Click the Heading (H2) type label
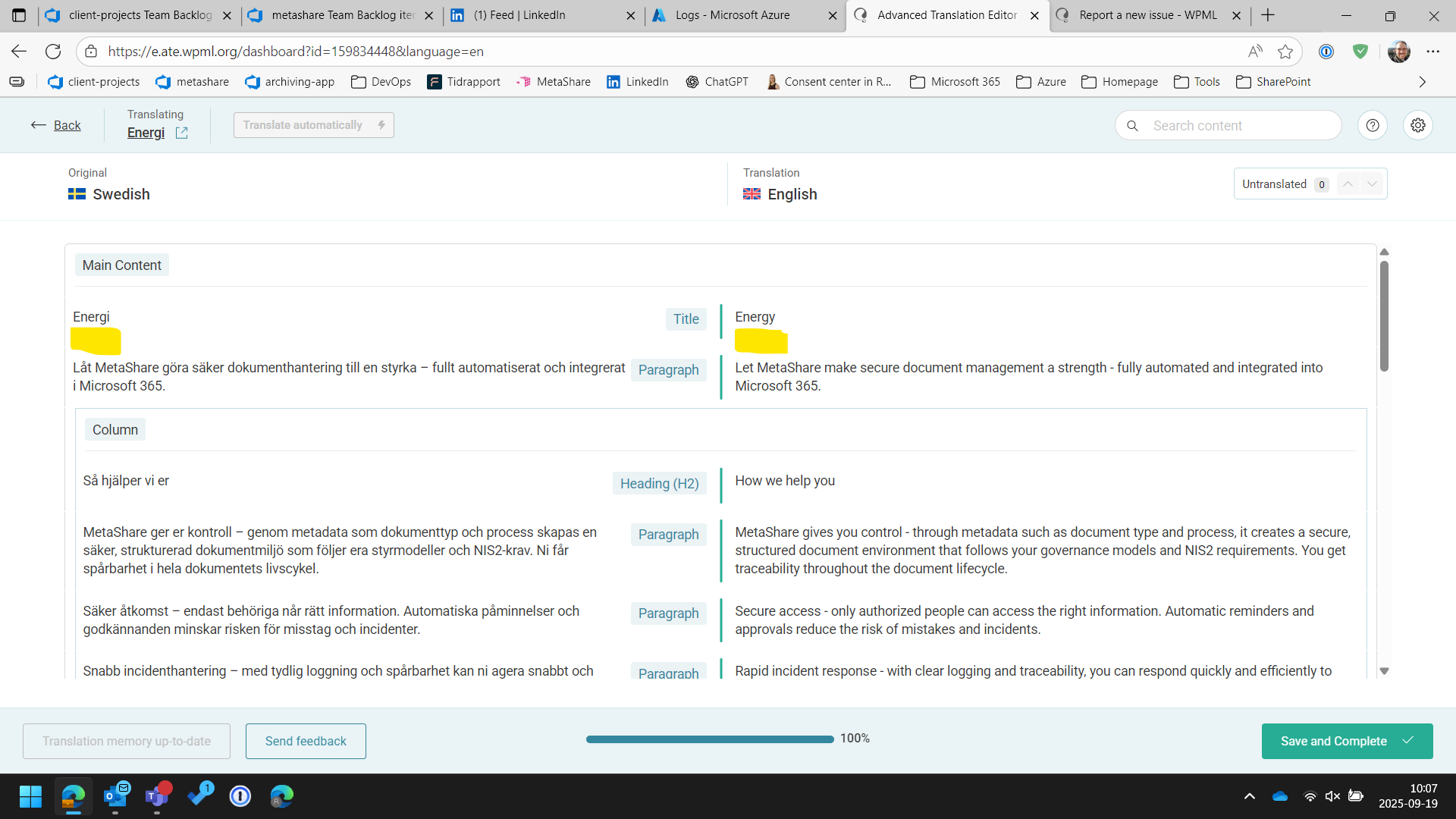1456x819 pixels. (x=659, y=484)
